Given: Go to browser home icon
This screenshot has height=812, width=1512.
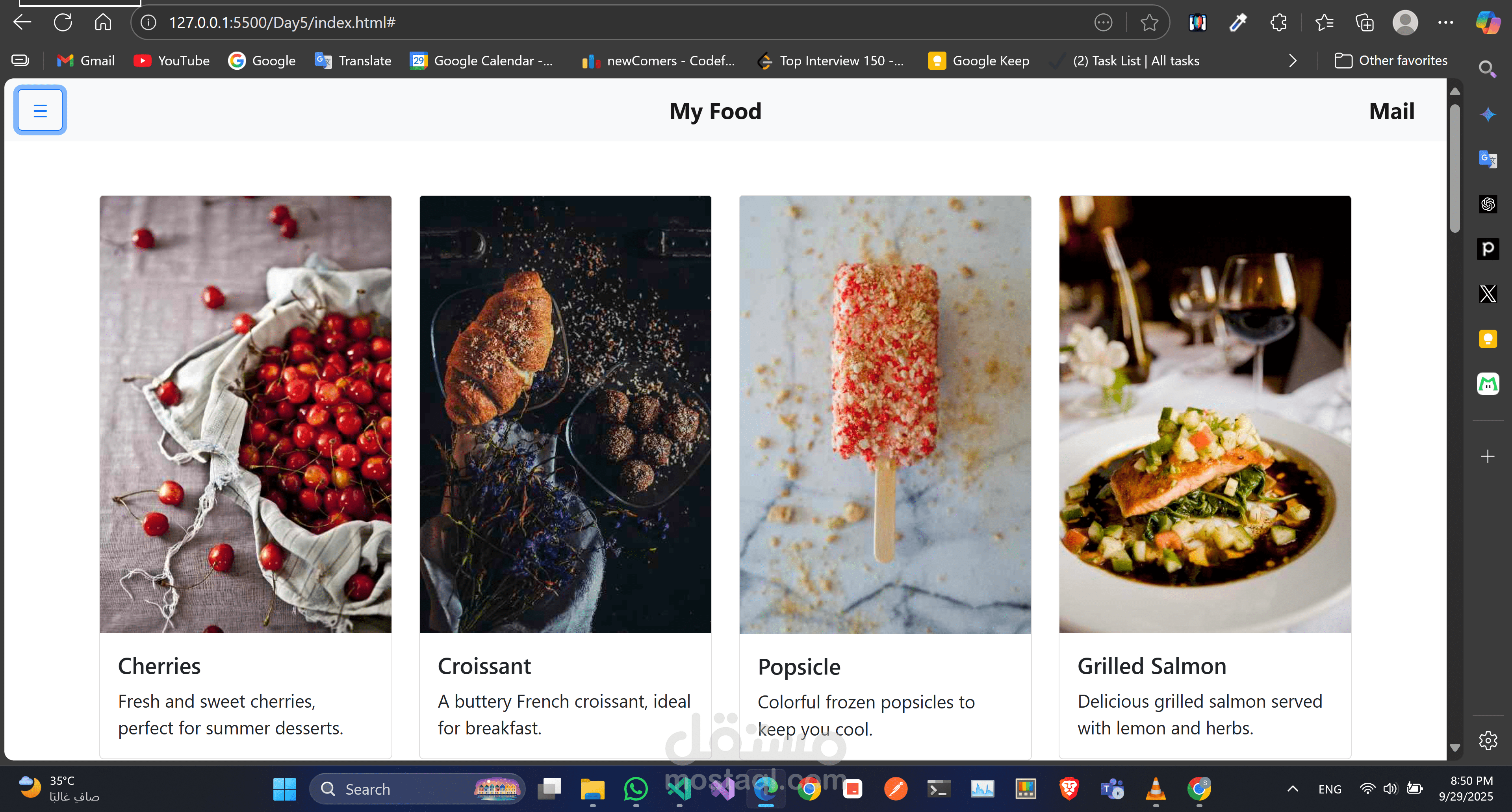Looking at the screenshot, I should pos(103,22).
